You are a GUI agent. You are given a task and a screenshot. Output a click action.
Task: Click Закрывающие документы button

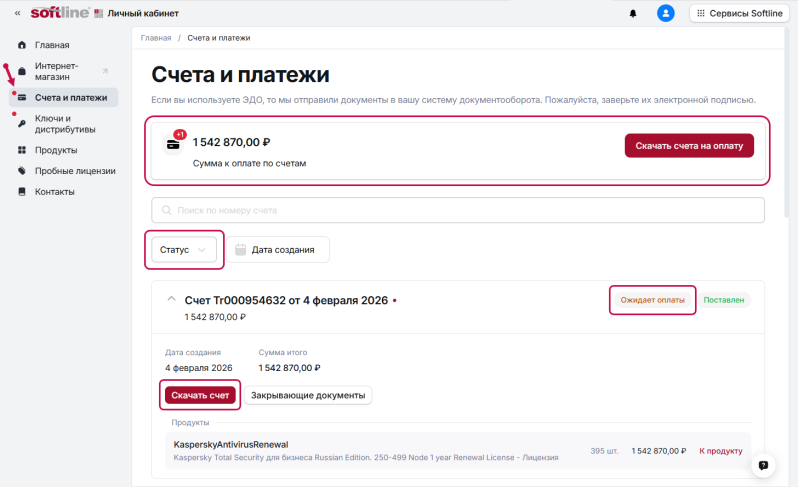(308, 395)
